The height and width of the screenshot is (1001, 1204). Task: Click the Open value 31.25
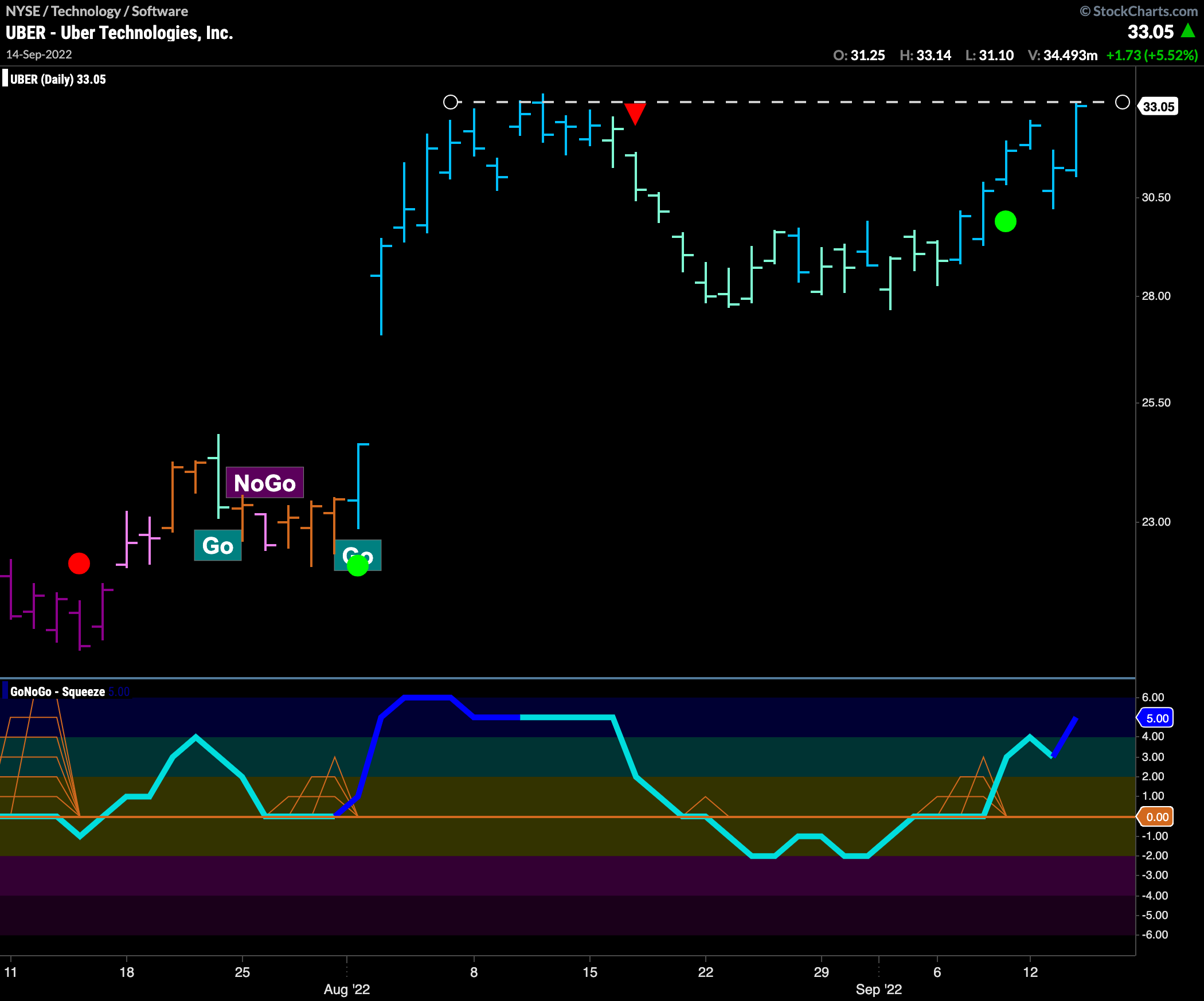[868, 55]
